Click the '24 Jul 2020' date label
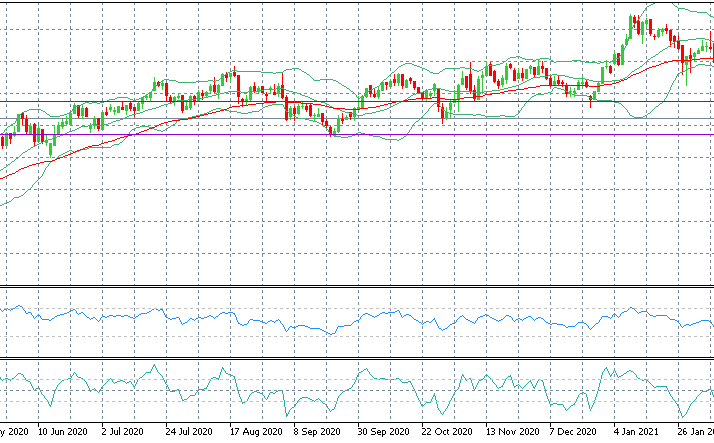The image size is (714, 443). [x=189, y=432]
